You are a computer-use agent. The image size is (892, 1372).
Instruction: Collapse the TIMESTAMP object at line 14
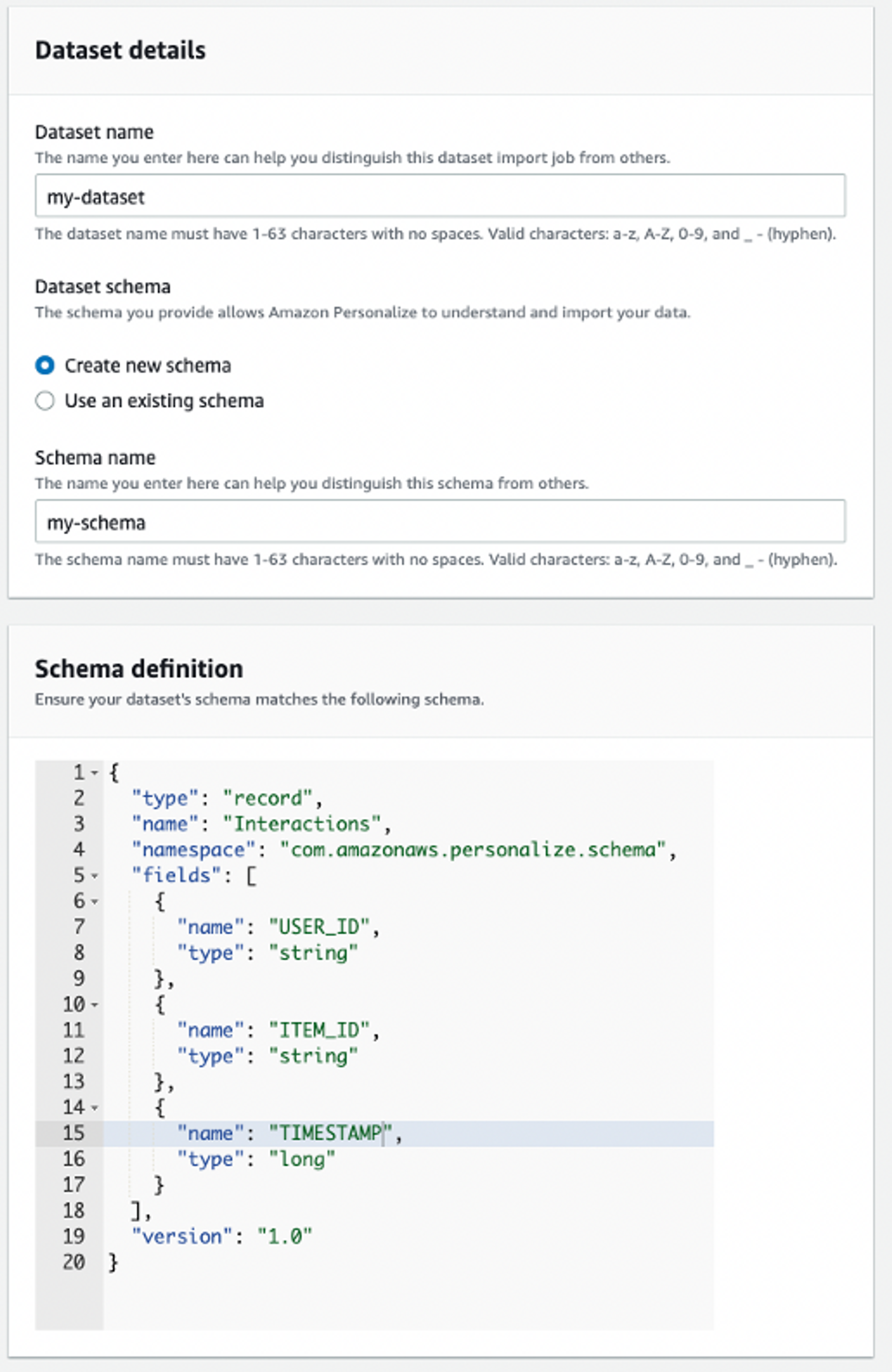pos(95,1108)
